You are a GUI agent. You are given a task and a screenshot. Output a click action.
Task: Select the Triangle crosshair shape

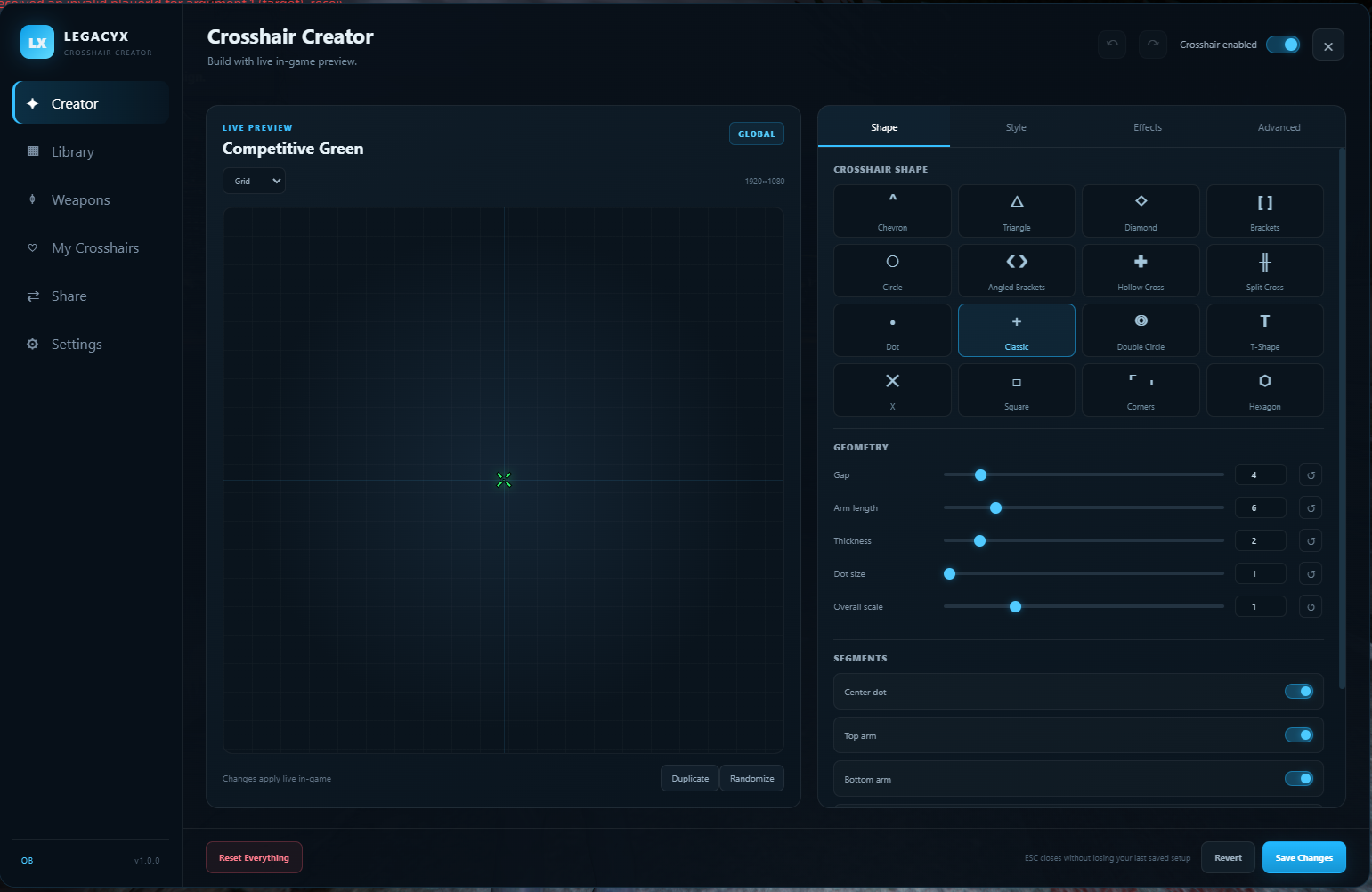click(x=1017, y=211)
